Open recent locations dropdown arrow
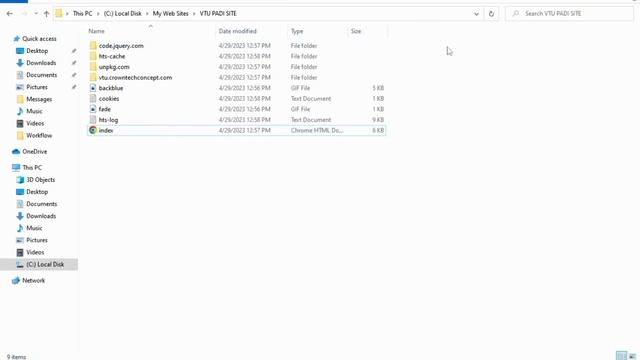Screen dimensions: 640x360 (x=36, y=13)
